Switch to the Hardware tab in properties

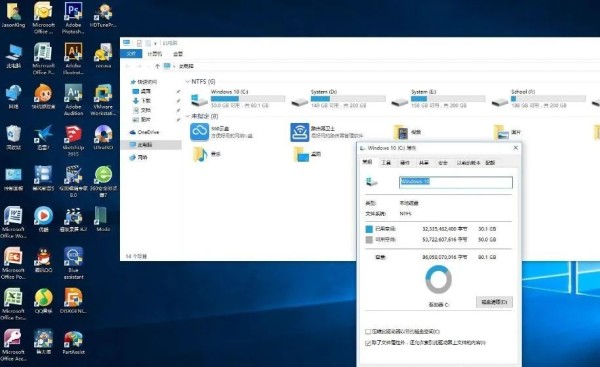click(x=404, y=163)
